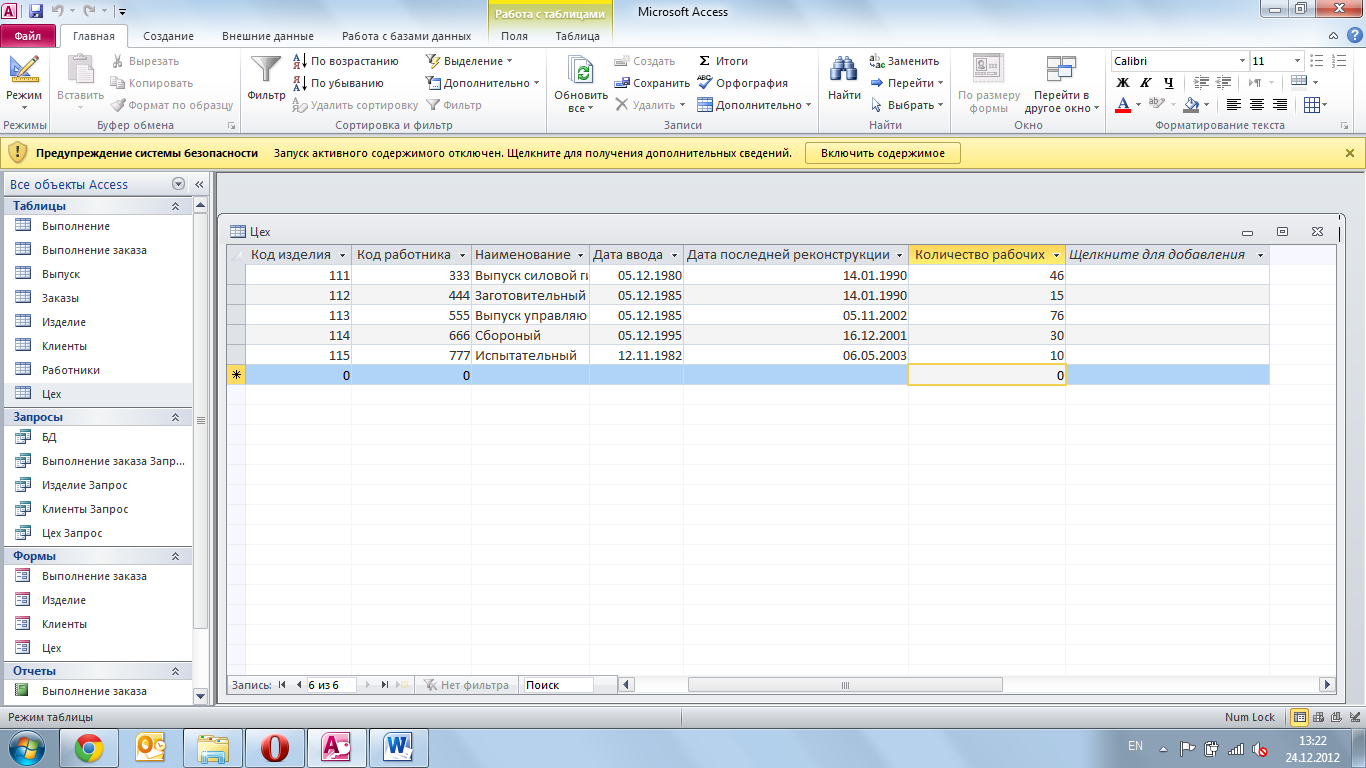The image size is (1366, 768).
Task: Apply italic К formatting
Action: (1145, 83)
